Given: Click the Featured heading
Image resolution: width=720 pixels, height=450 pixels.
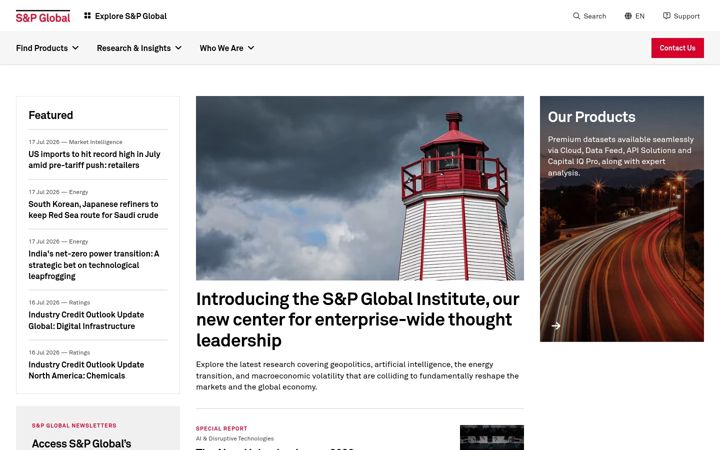Looking at the screenshot, I should 51,115.
